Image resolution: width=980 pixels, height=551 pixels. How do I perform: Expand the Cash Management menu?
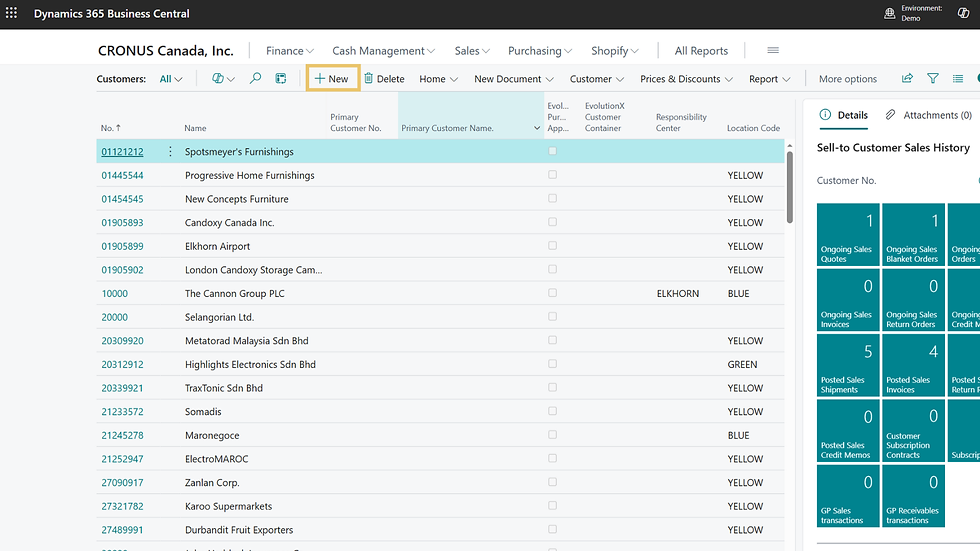(383, 51)
